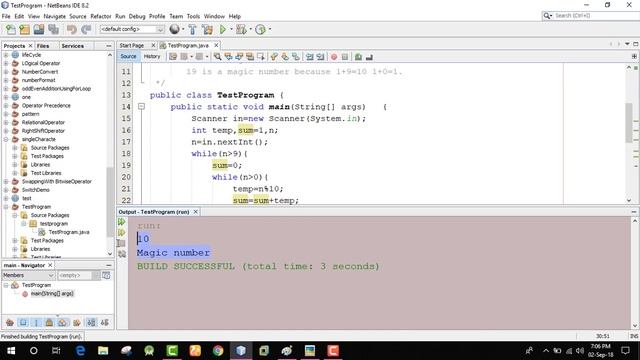Click the Comment icon in editor toolbar

click(x=358, y=57)
